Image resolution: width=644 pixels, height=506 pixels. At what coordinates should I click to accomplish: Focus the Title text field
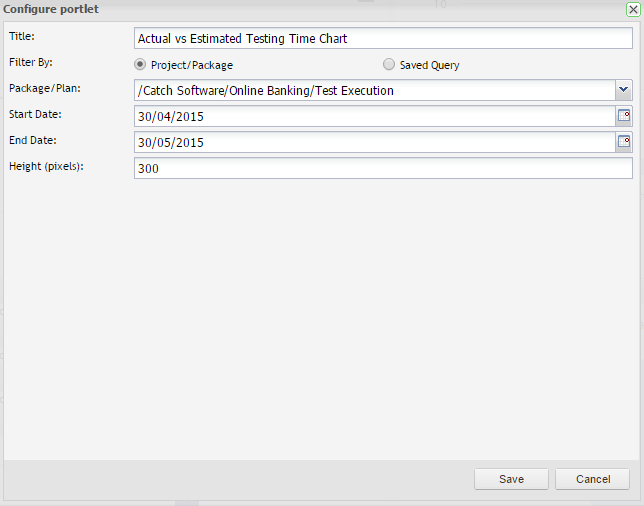pyautogui.click(x=383, y=39)
